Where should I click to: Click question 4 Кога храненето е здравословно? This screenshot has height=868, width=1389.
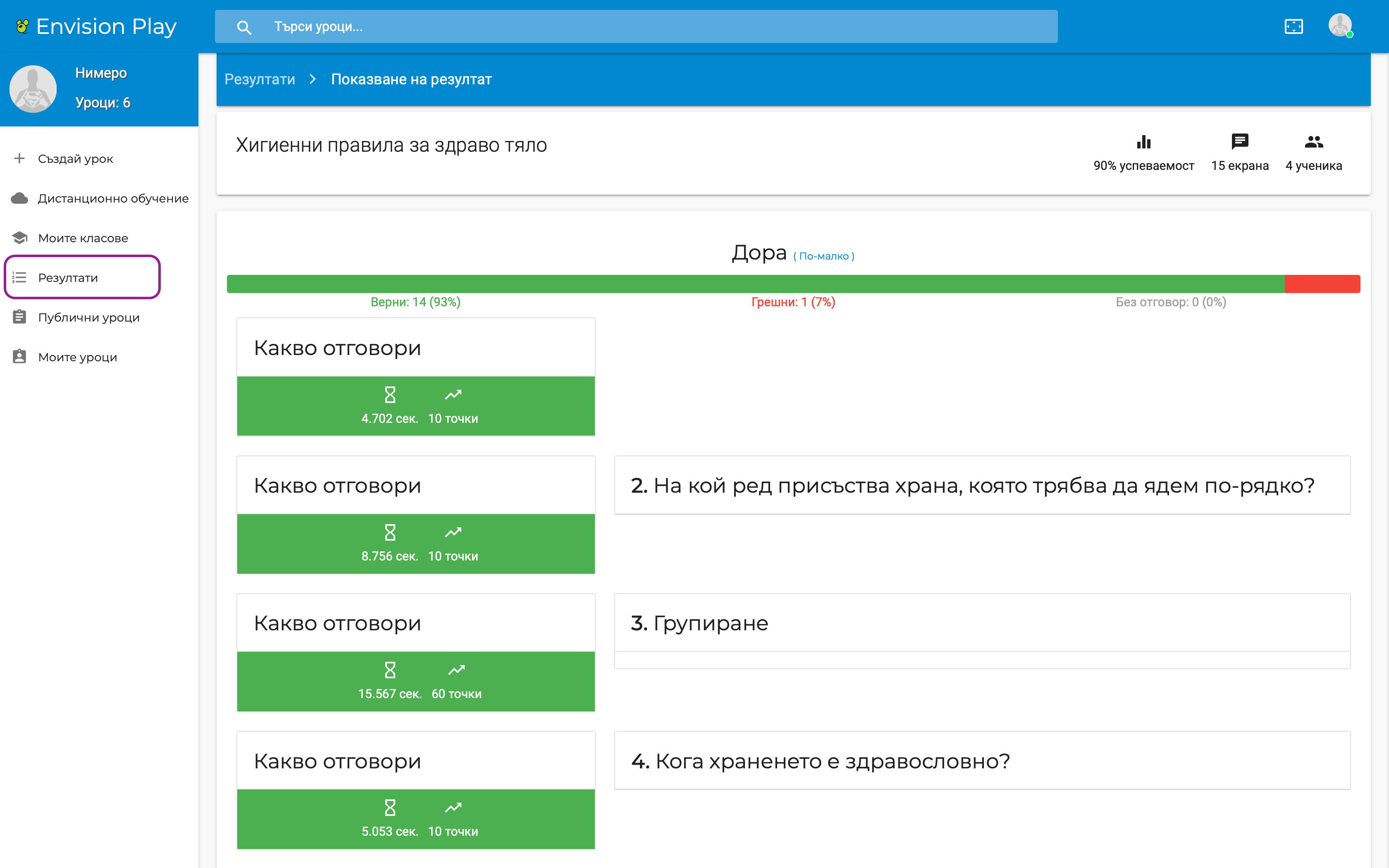coord(981,761)
